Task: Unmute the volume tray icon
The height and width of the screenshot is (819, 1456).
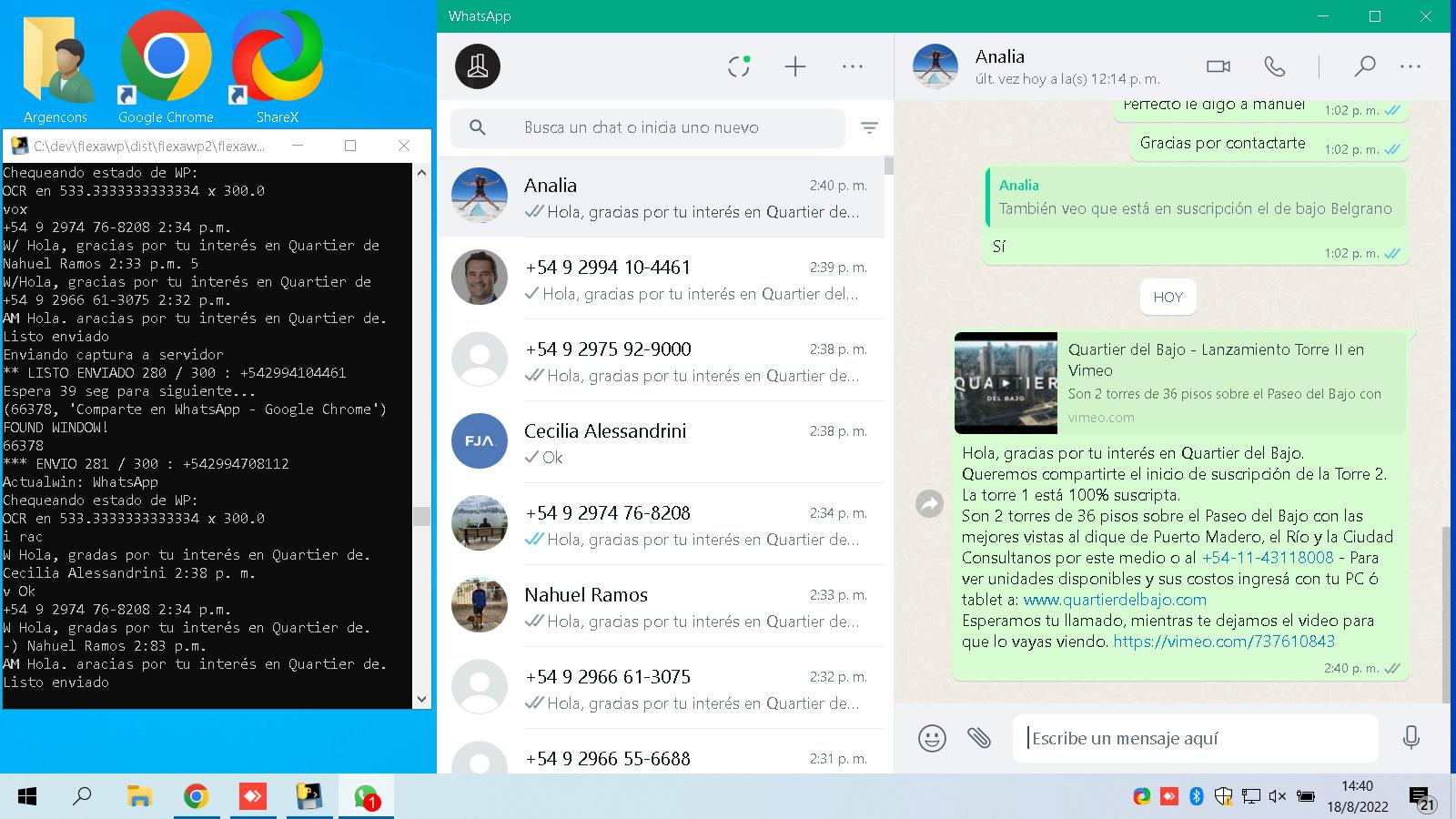Action: point(1278,796)
